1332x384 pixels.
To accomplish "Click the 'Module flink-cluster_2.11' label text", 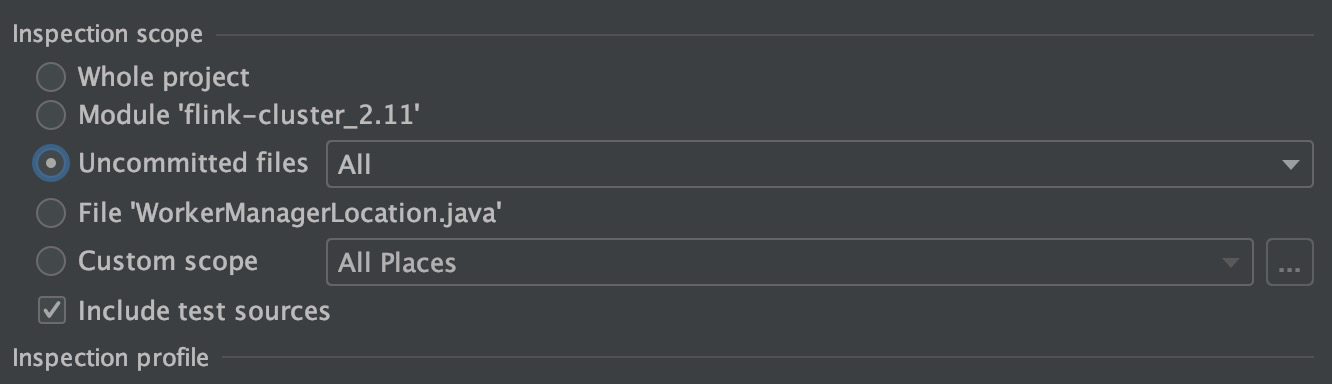I will coord(249,116).
